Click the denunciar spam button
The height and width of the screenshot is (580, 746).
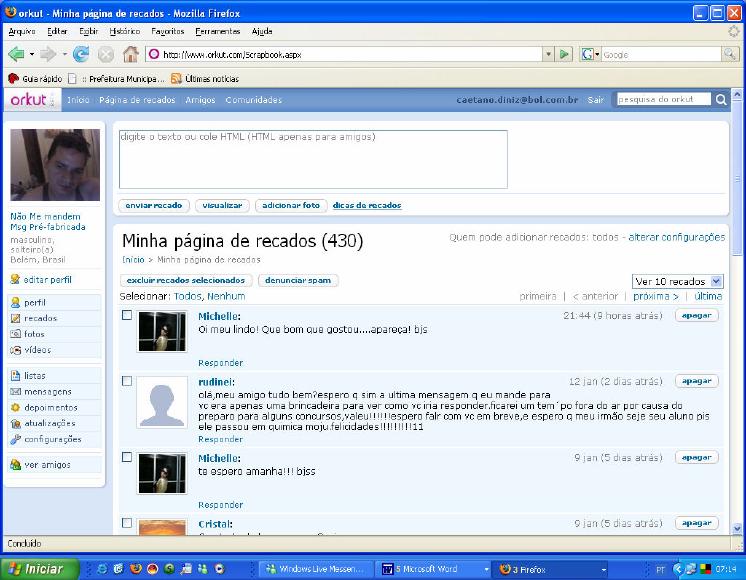pos(298,280)
